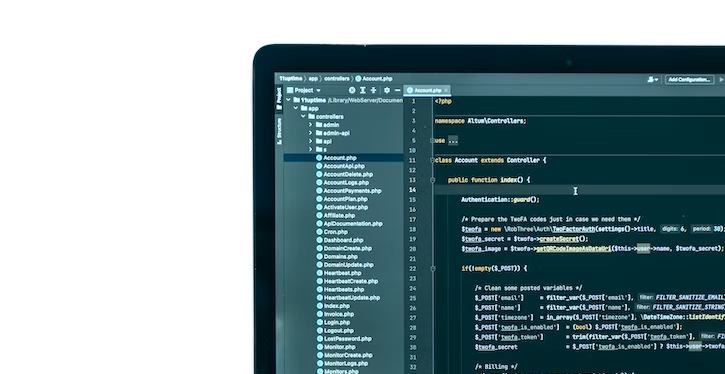Toggle fold marker on the use statement line
This screenshot has height=374, width=725.
(432, 141)
